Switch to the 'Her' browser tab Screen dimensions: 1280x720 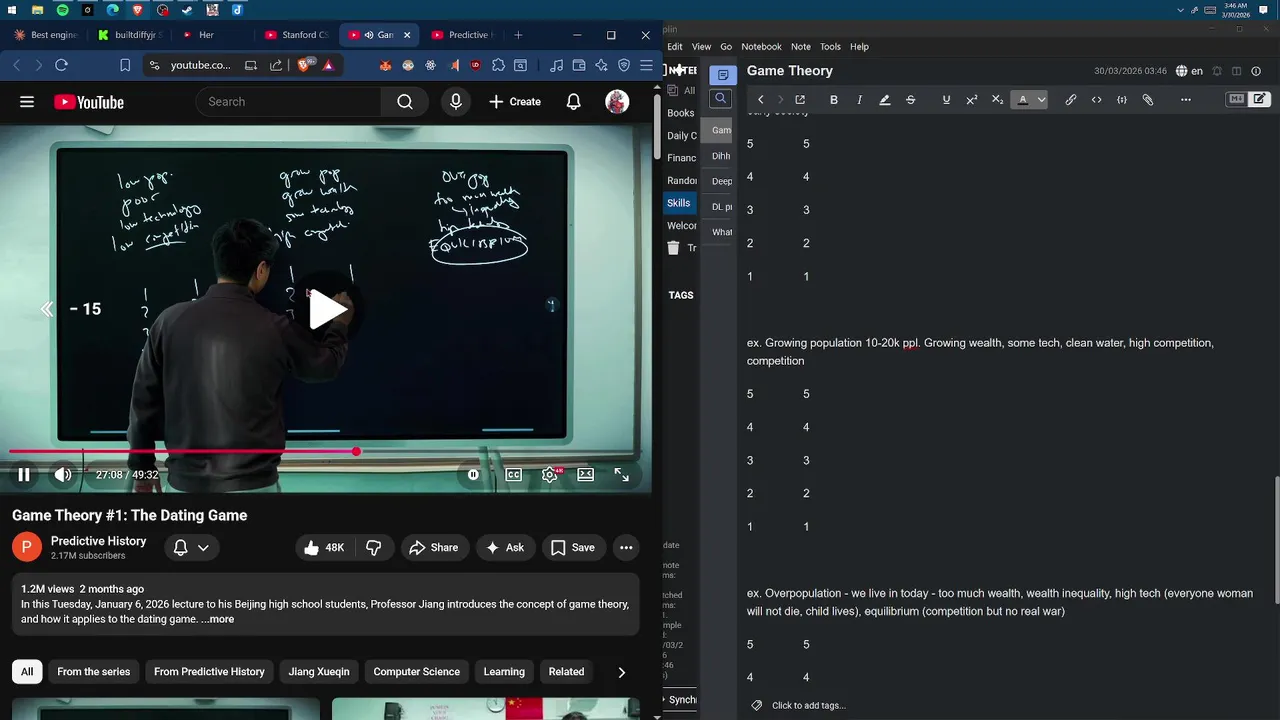coord(205,35)
